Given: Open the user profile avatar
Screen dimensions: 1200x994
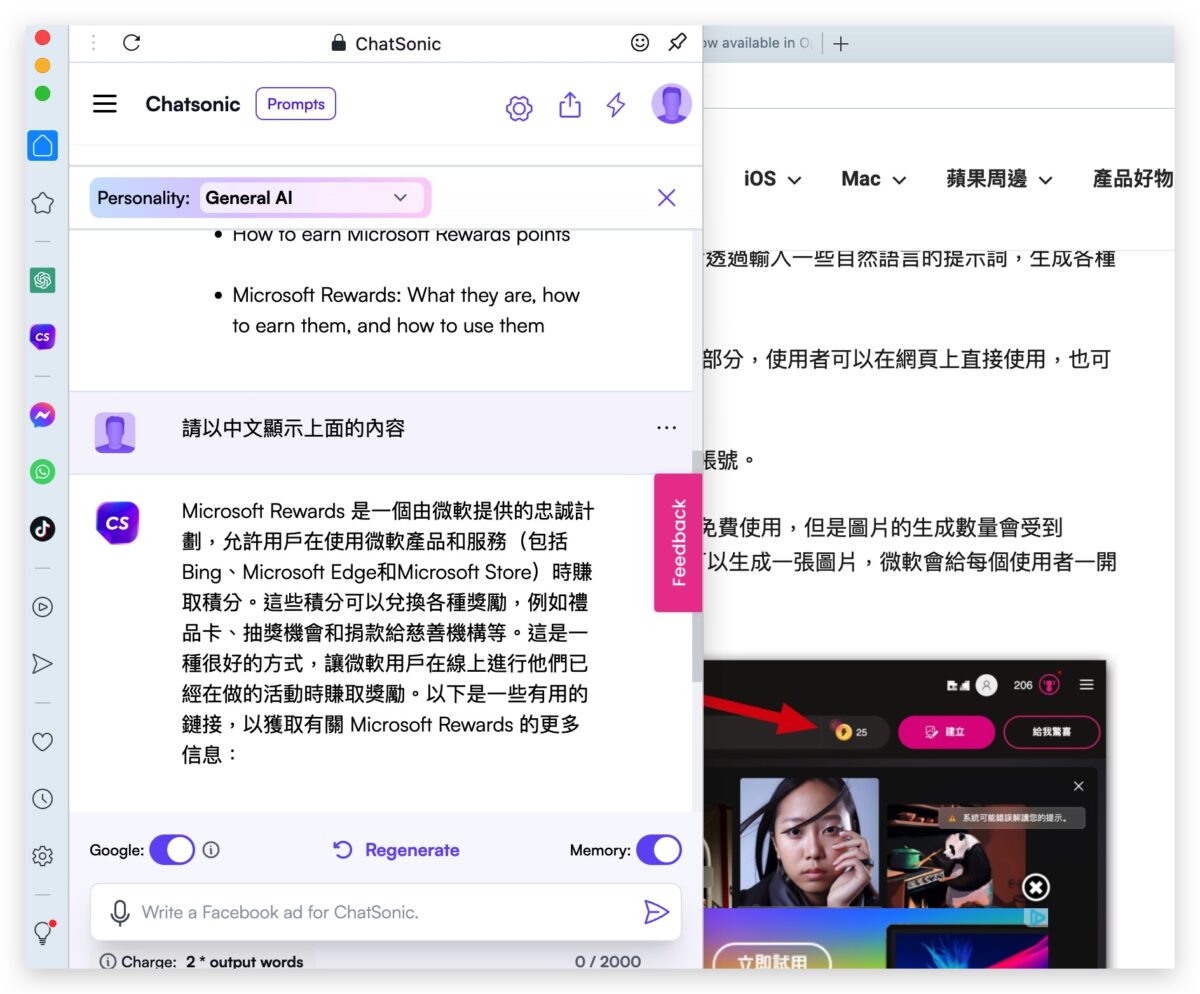Looking at the screenshot, I should click(671, 104).
